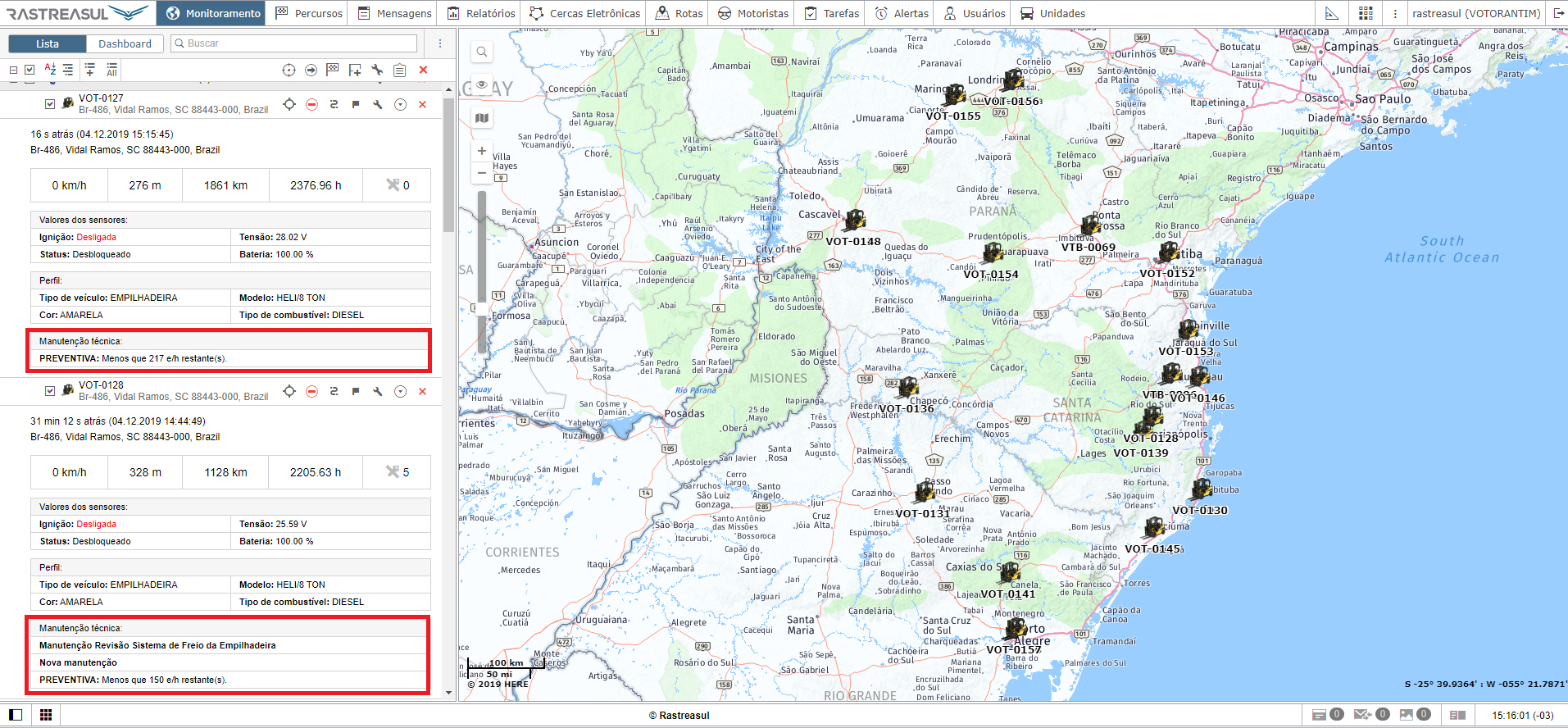The image size is (1568, 728).
Task: Click the rastreasul (VOTORANTIM) user button
Action: point(1476,13)
